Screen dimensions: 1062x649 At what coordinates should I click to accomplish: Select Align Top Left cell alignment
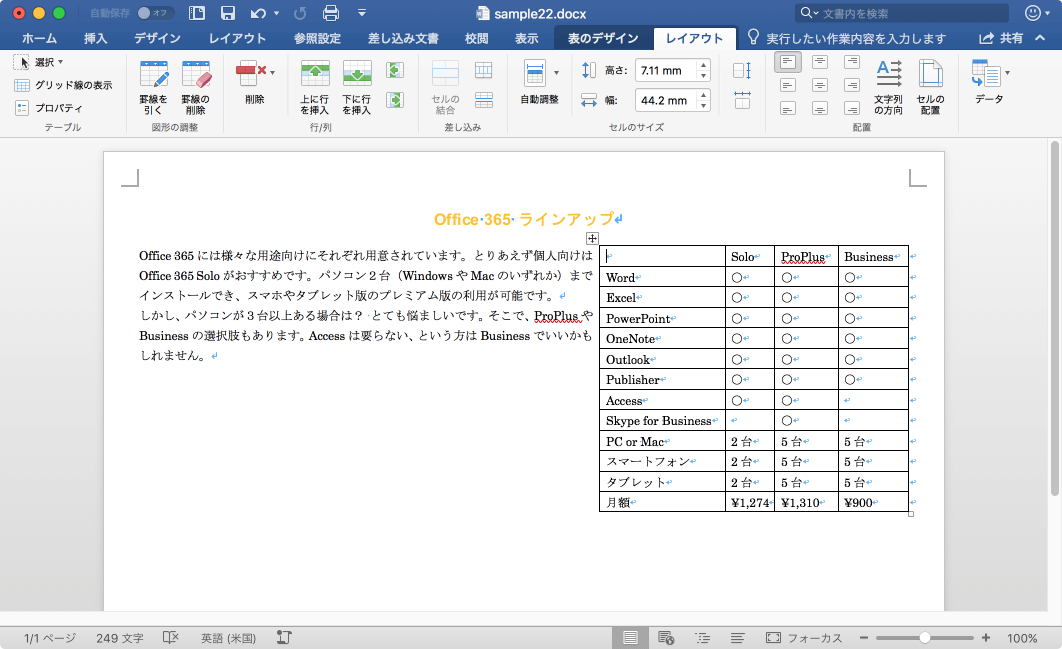pos(788,62)
